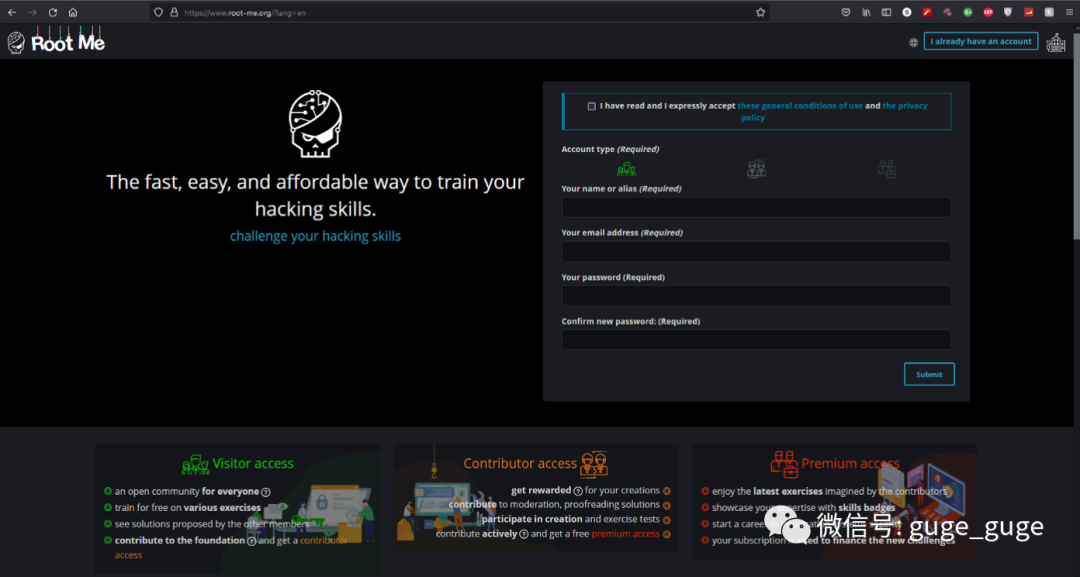The height and width of the screenshot is (577, 1080).
Task: Click the URL in the address bar
Action: pyautogui.click(x=245, y=12)
